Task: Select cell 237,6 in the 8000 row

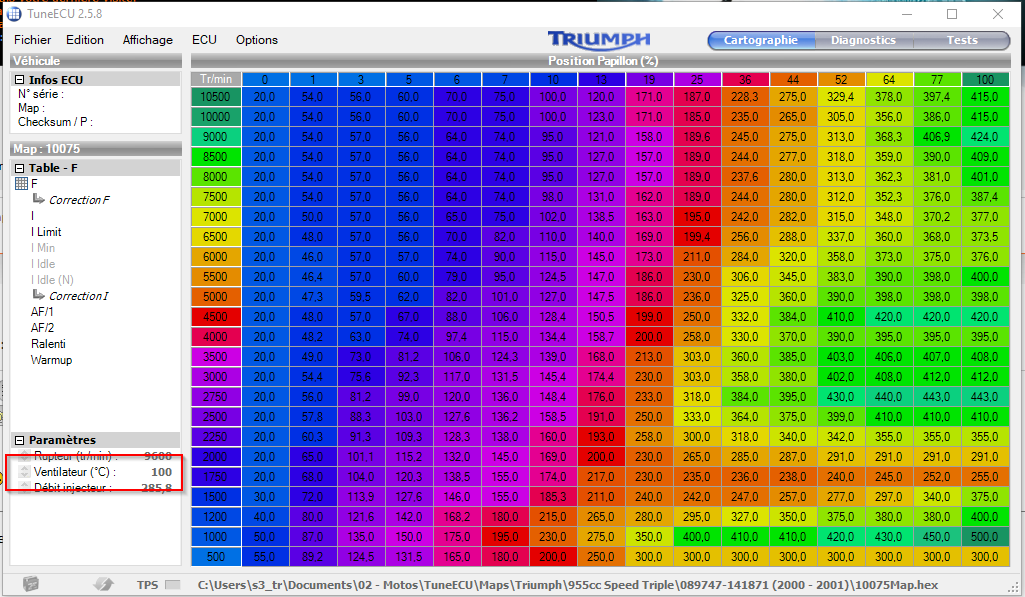Action: pos(745,177)
